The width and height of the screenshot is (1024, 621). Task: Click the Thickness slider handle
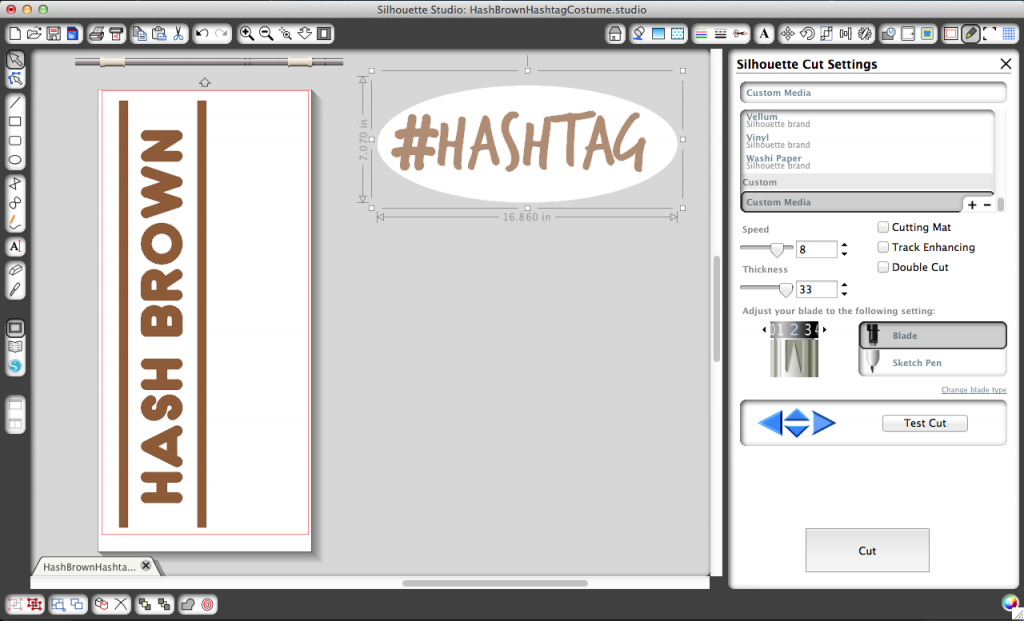[x=786, y=289]
